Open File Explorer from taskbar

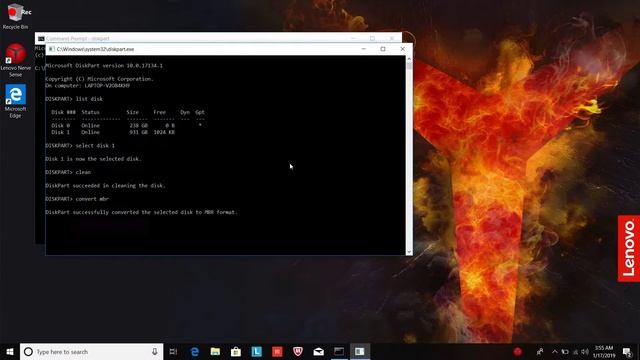(215, 351)
